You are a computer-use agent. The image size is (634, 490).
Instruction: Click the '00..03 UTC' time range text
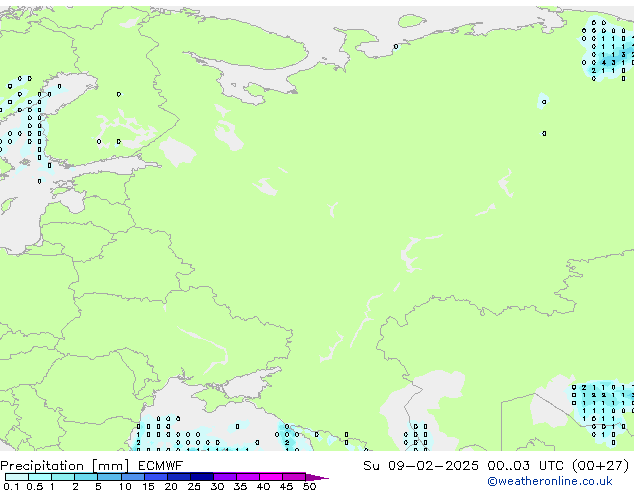pos(526,466)
